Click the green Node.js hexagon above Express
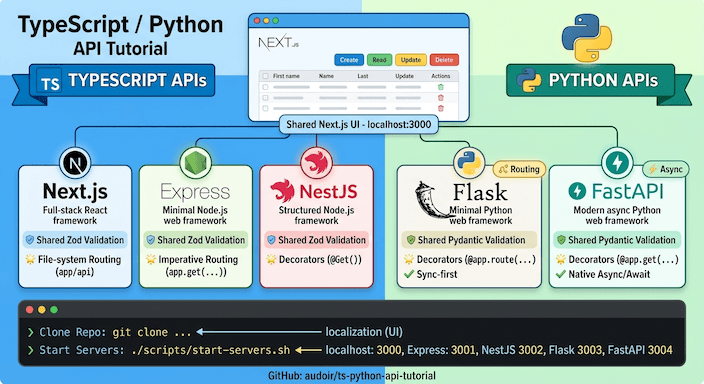 [195, 162]
